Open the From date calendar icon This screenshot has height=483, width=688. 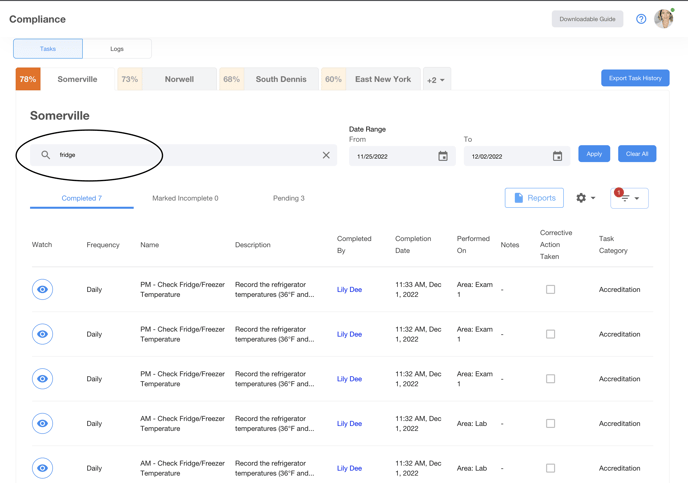(x=443, y=156)
